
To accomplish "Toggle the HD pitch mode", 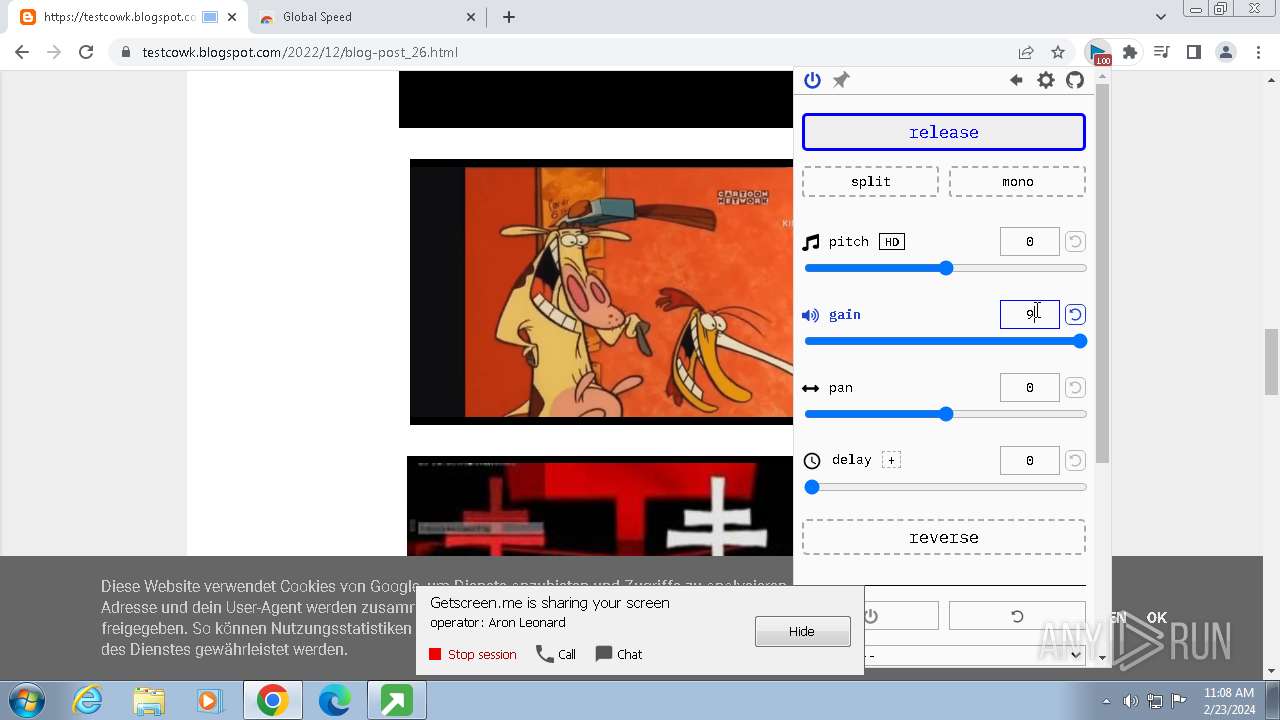I will coord(892,242).
